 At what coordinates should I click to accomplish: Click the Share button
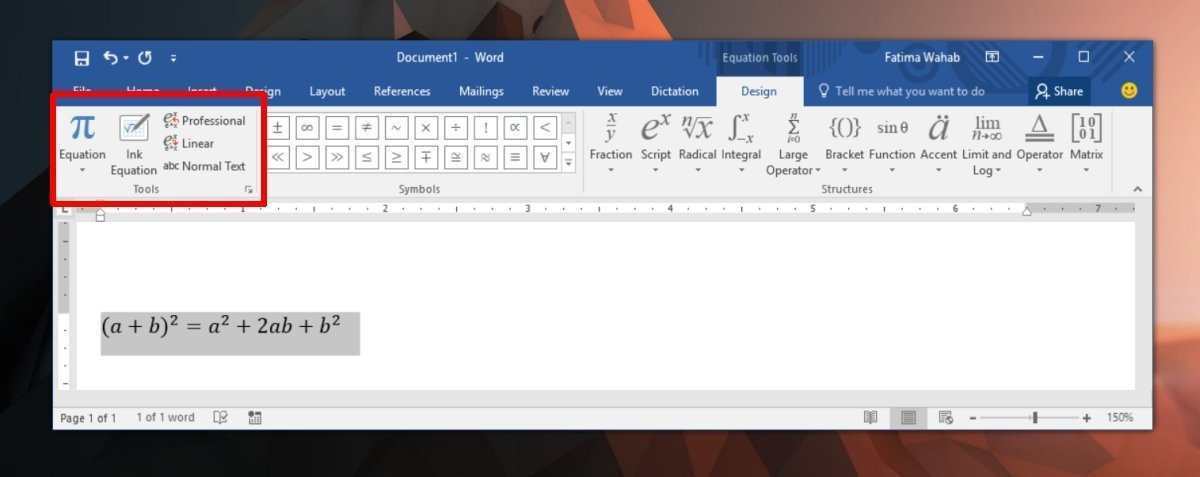tap(1060, 91)
